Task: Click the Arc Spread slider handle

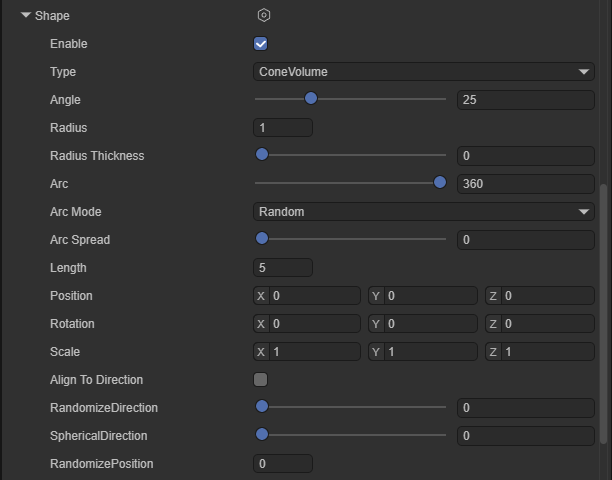Action: pos(262,238)
